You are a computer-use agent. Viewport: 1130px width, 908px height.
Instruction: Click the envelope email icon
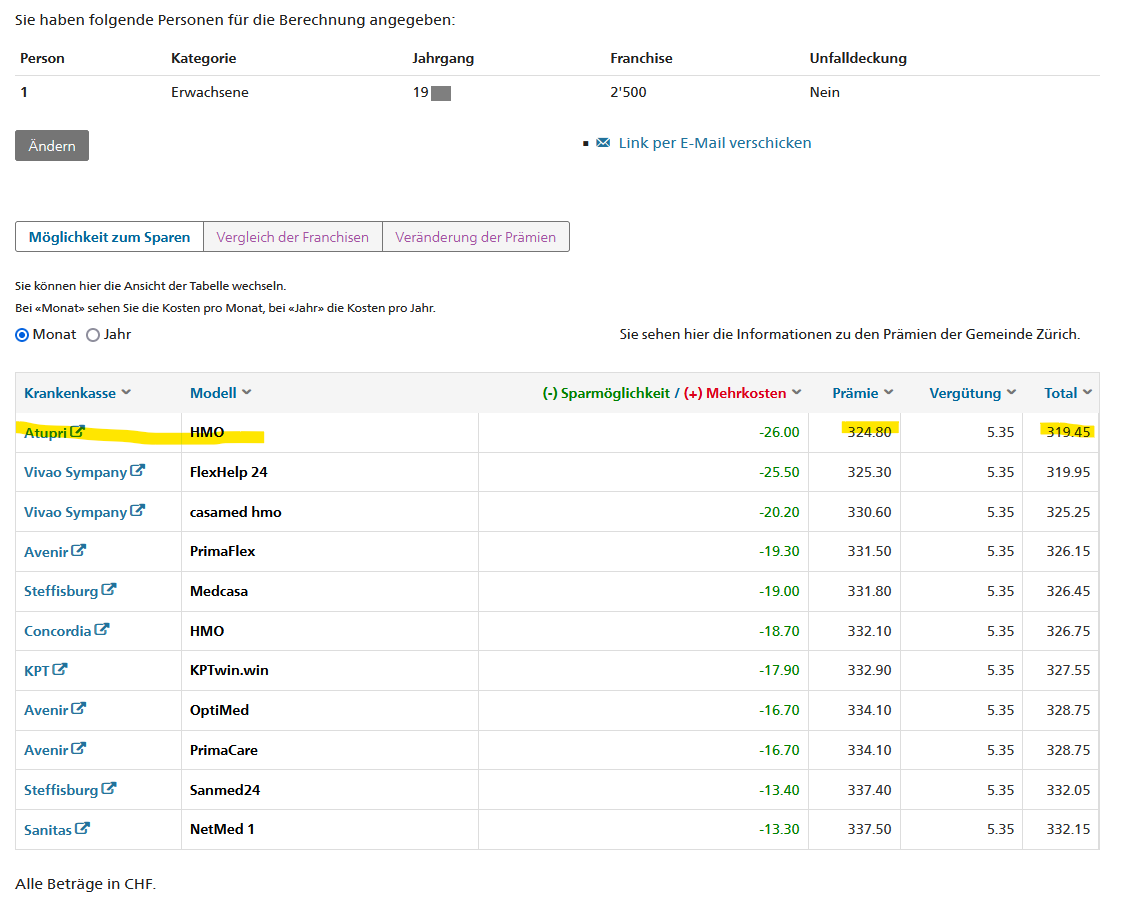pyautogui.click(x=603, y=143)
